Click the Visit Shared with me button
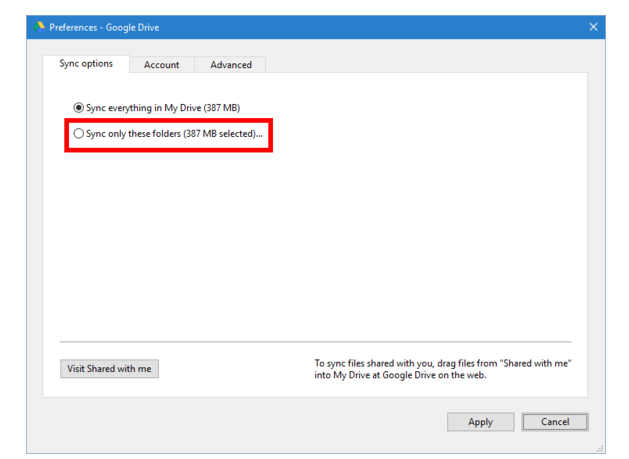 [110, 369]
